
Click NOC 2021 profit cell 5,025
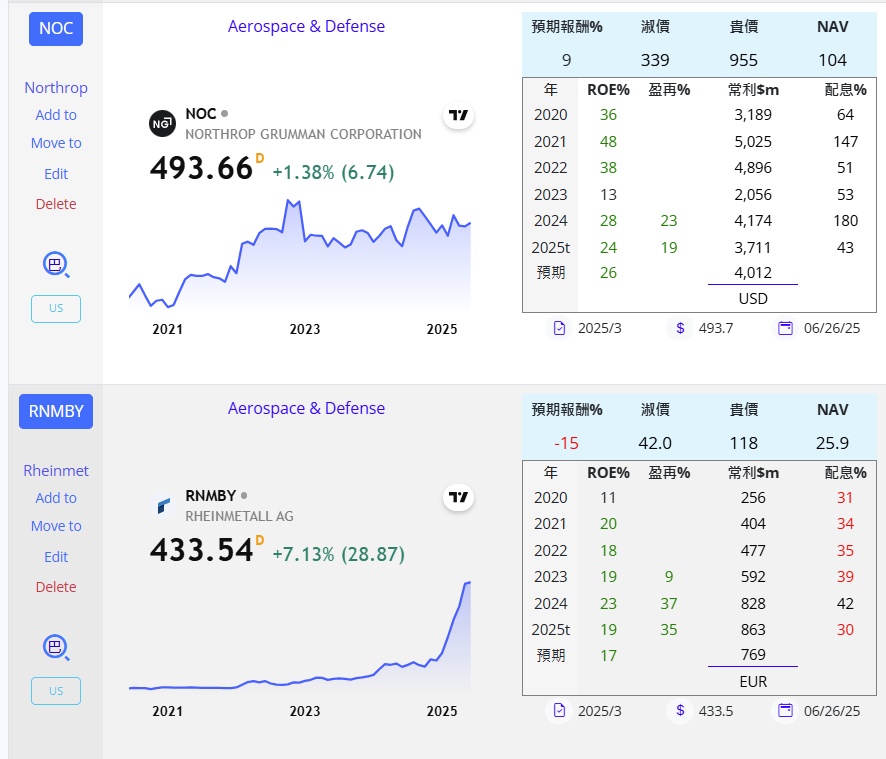(x=753, y=141)
